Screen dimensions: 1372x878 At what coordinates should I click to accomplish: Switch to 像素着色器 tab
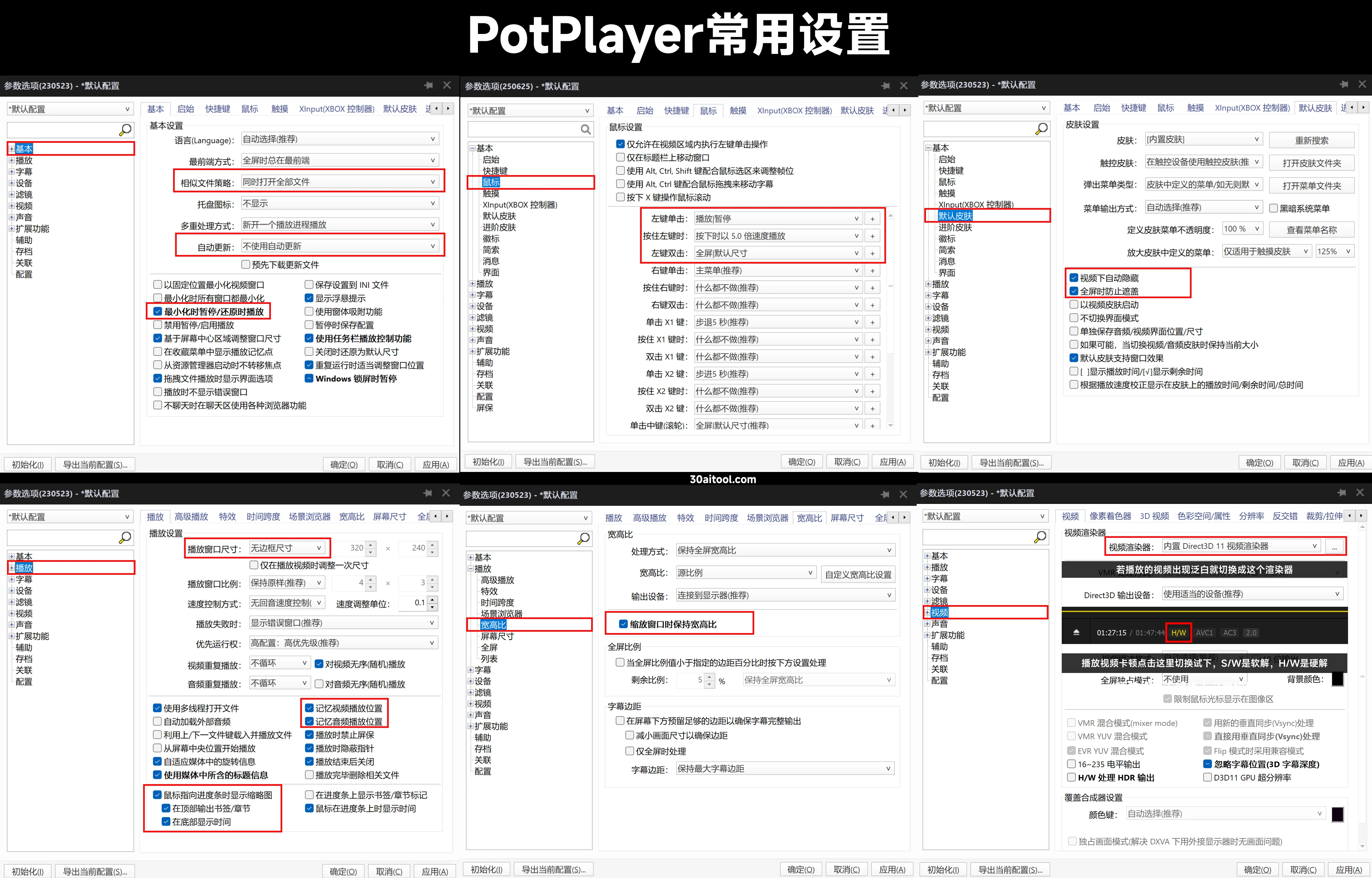point(1110,516)
